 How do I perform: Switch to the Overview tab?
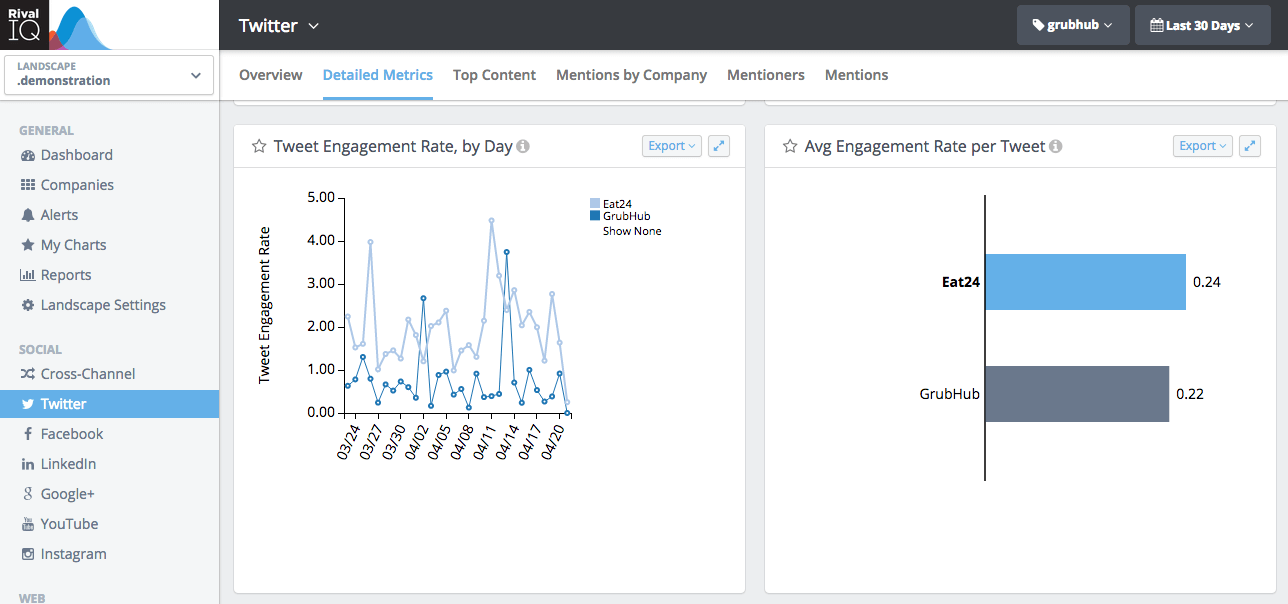[271, 75]
